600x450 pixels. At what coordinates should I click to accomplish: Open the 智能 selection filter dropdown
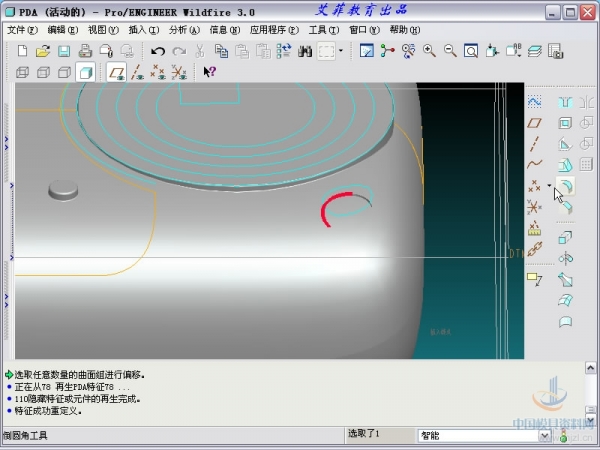tap(545, 435)
